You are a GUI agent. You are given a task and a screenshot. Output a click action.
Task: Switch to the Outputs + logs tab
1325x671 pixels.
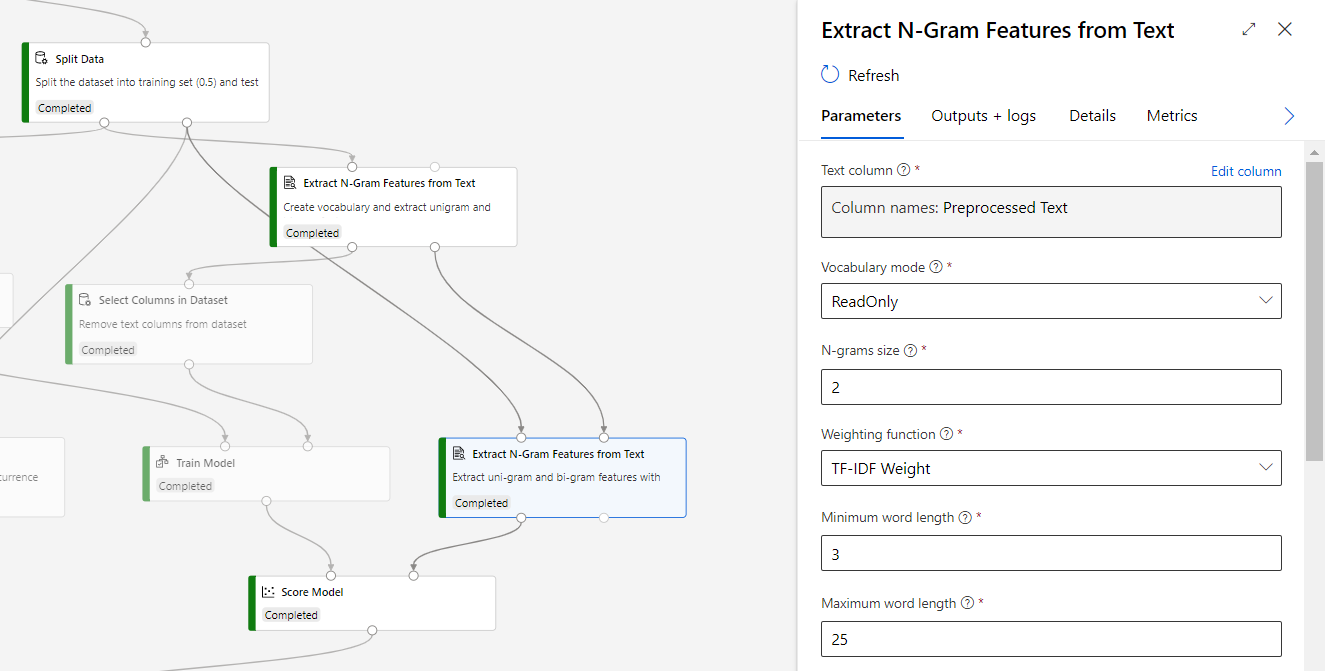(x=983, y=116)
